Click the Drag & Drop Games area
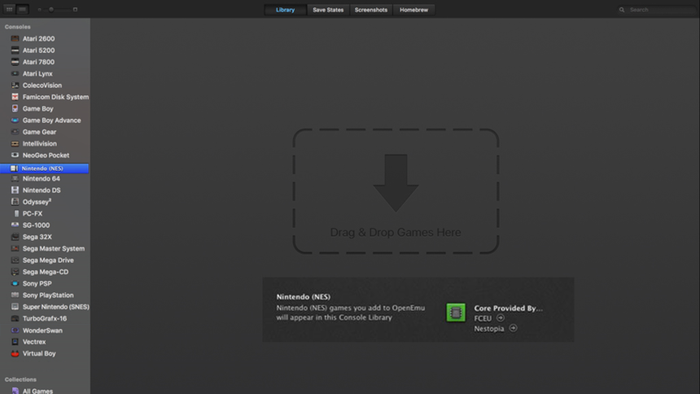The width and height of the screenshot is (700, 394). pyautogui.click(x=396, y=191)
